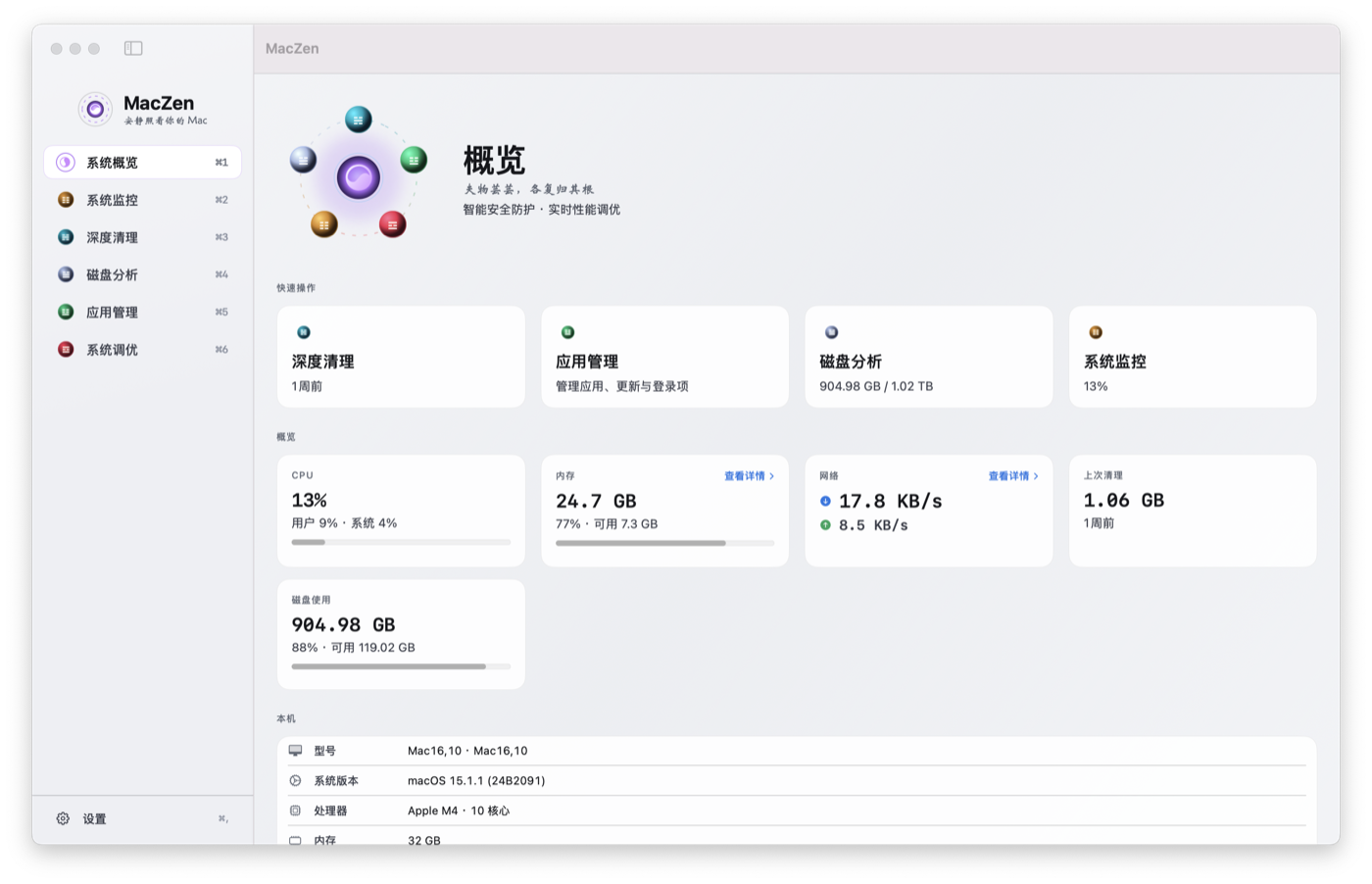Click the 8.5 KB/s upload value
The width and height of the screenshot is (1372, 884).
pyautogui.click(x=873, y=525)
